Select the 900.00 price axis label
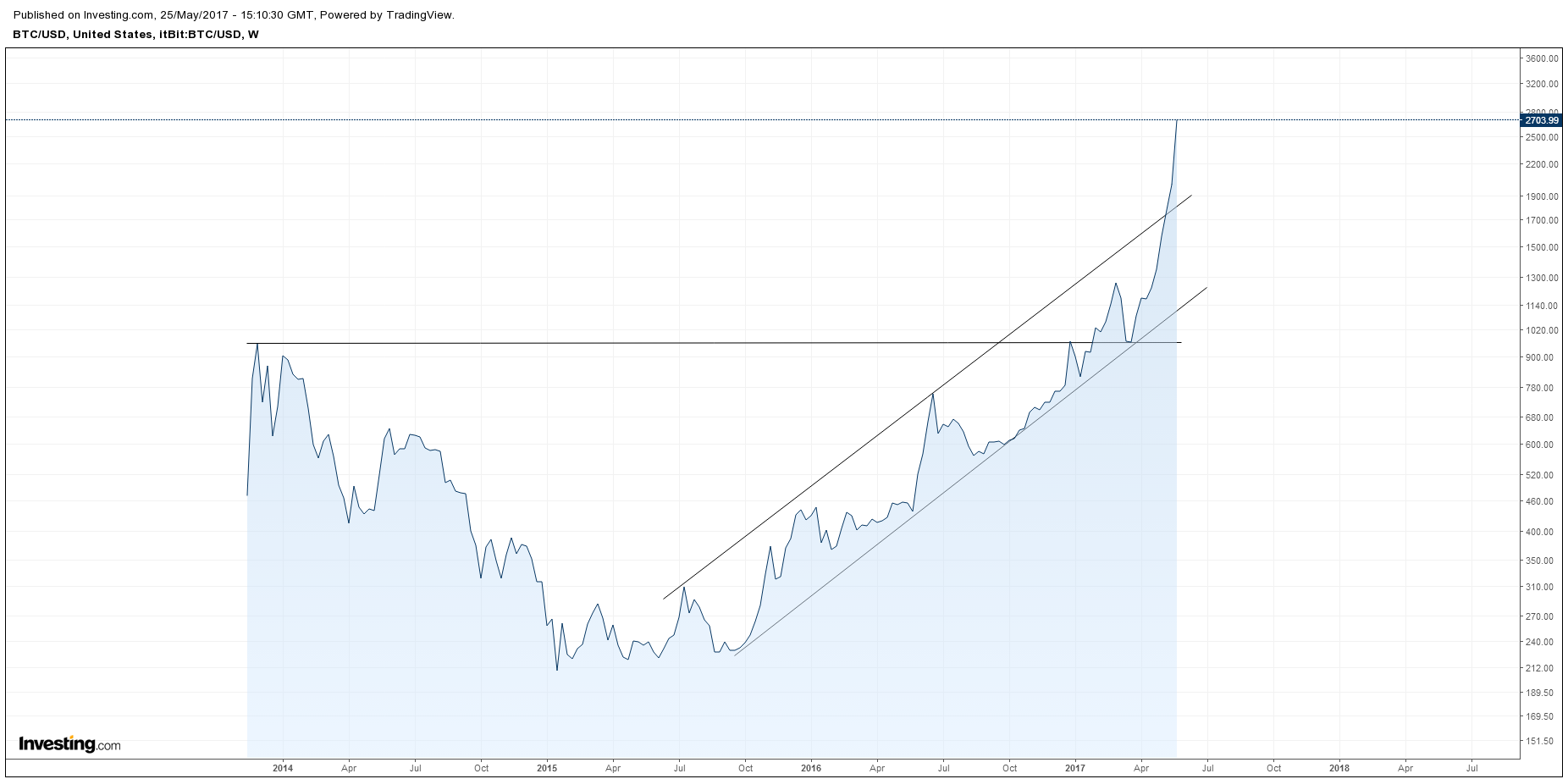 1540,357
